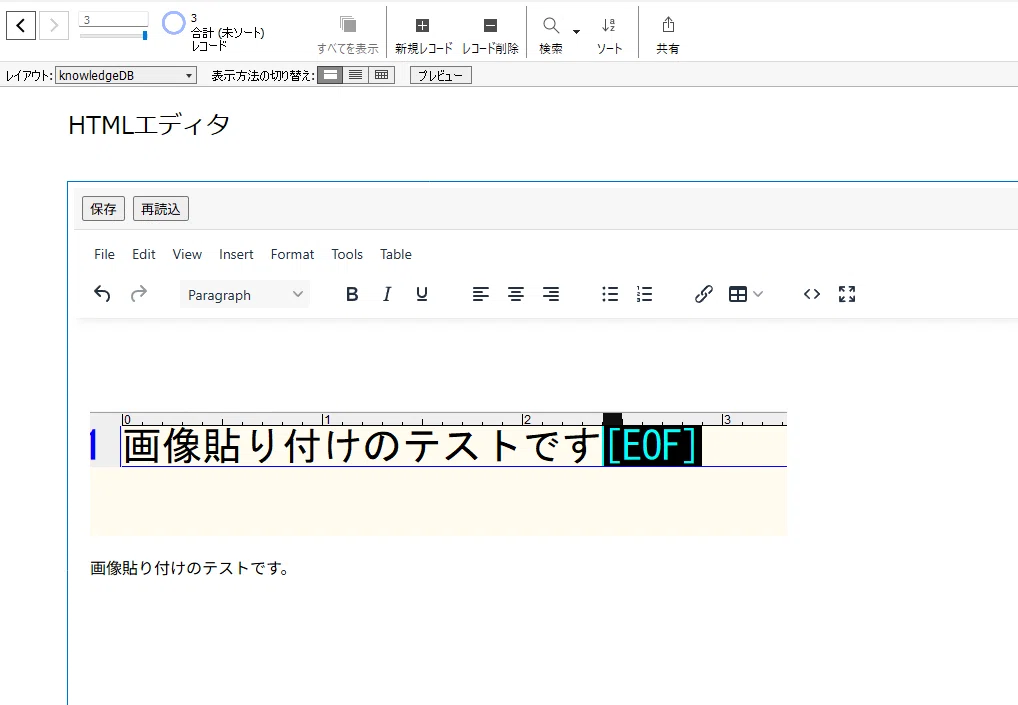
Task: Open the Paragraph format dropdown
Action: pyautogui.click(x=245, y=295)
